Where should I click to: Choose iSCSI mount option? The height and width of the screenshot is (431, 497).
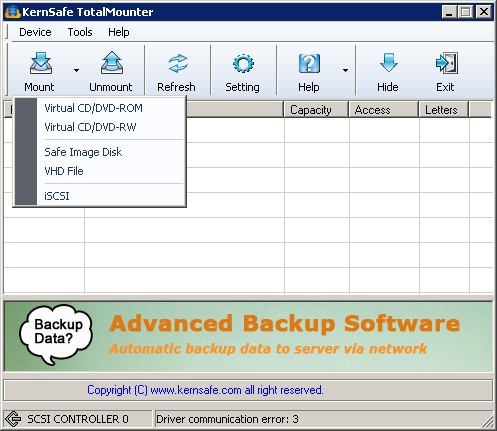point(110,196)
